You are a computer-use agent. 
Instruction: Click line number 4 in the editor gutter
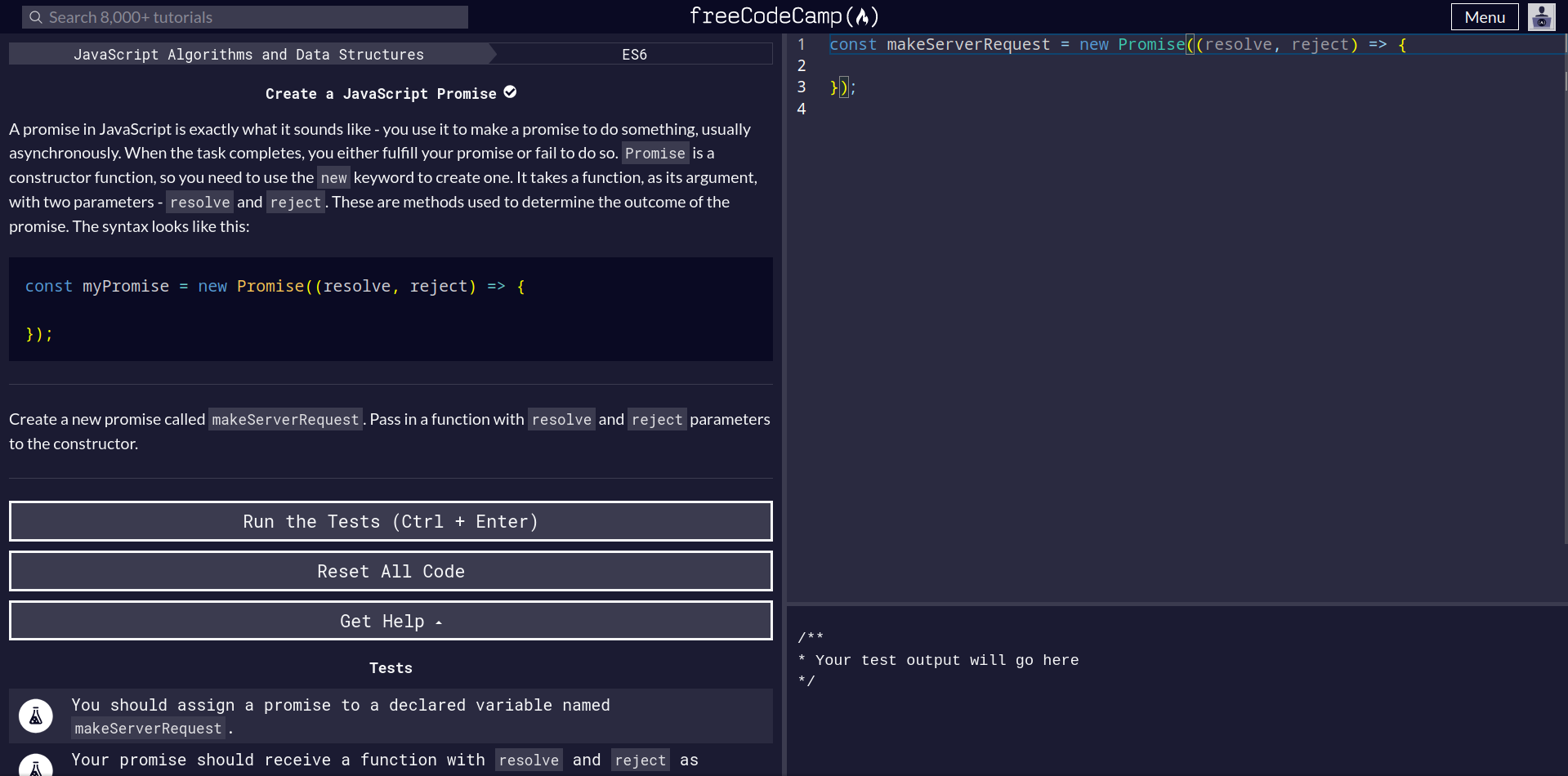[x=802, y=108]
